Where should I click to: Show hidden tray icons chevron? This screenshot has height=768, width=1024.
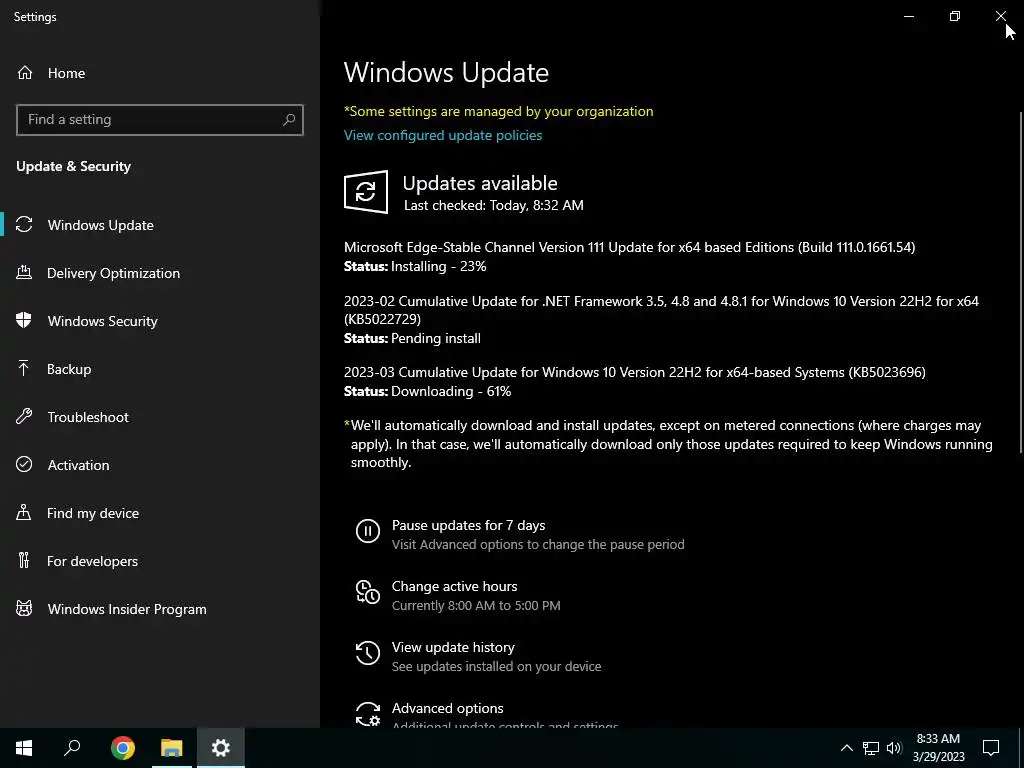(846, 748)
